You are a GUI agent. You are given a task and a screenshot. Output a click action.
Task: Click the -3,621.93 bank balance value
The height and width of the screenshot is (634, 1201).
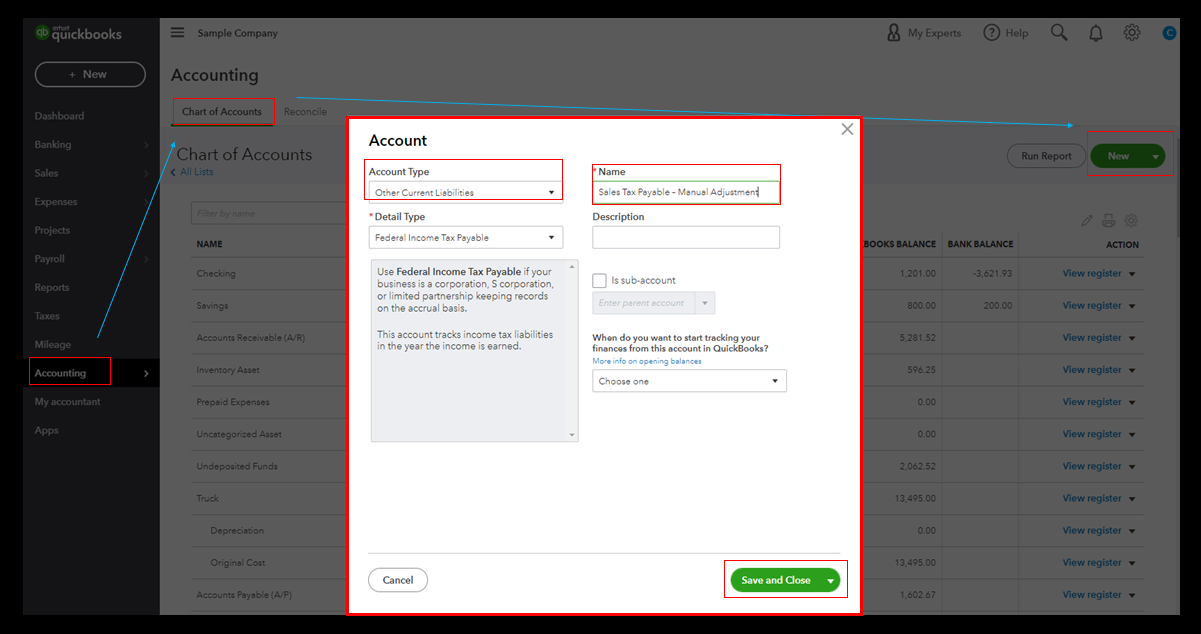pos(992,274)
